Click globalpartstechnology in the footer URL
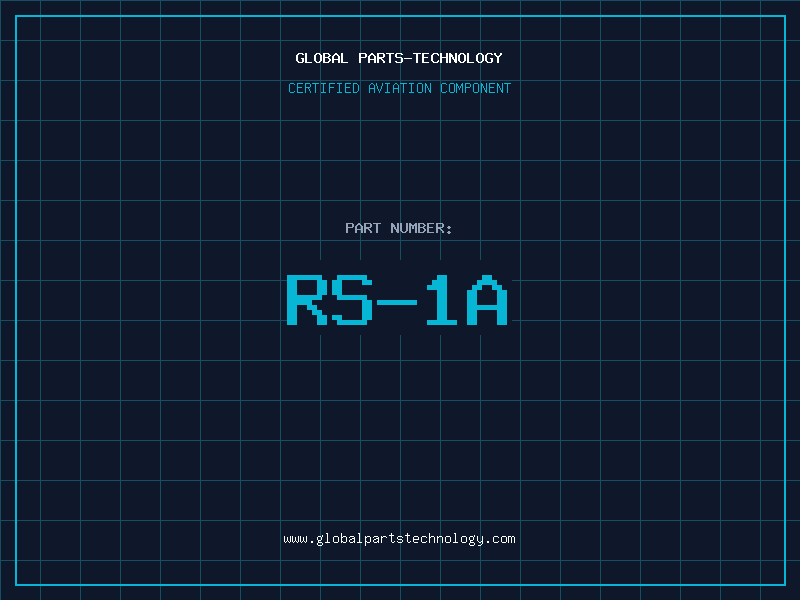This screenshot has width=800, height=600. (399, 539)
